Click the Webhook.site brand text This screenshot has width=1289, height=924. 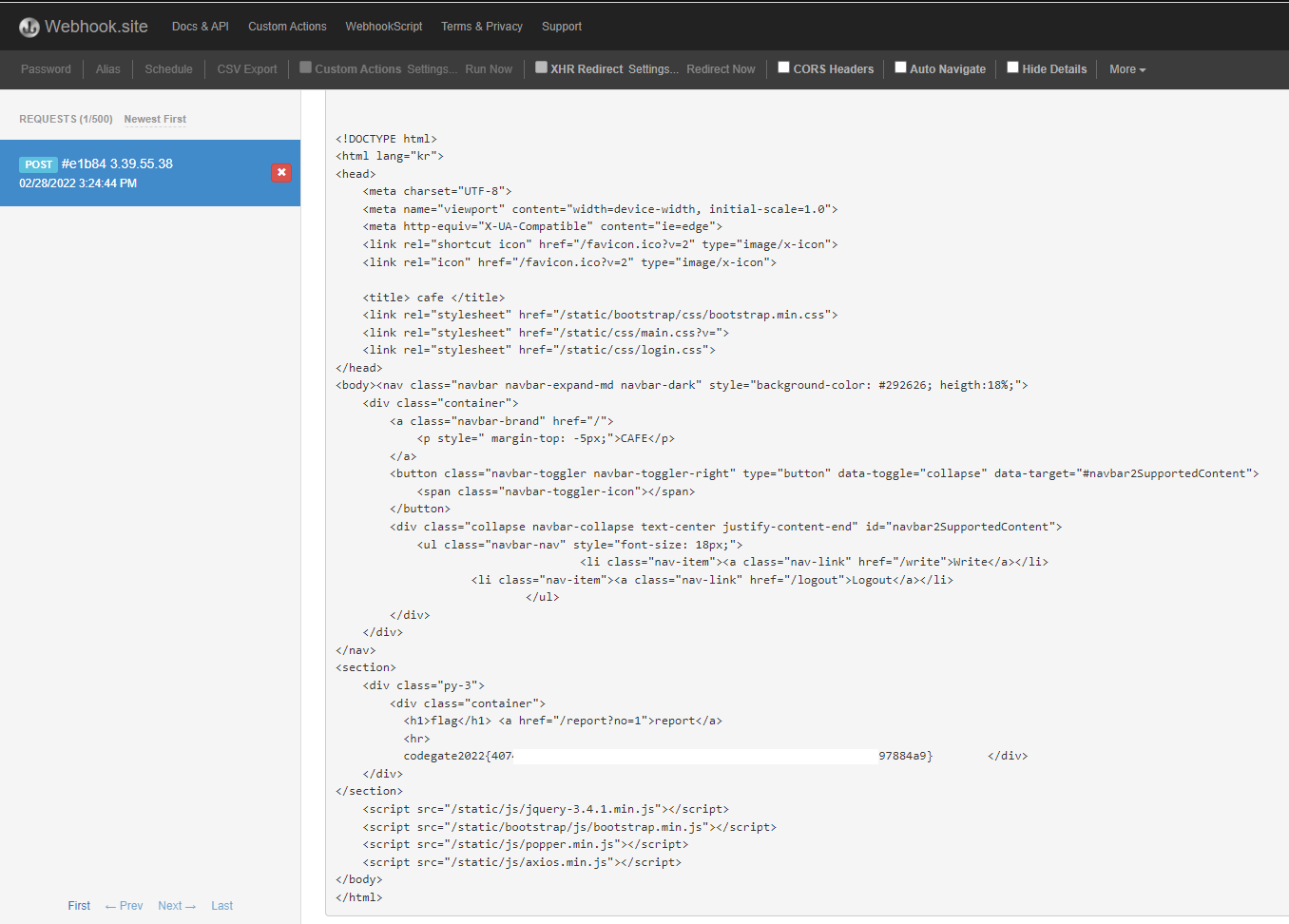(x=96, y=27)
